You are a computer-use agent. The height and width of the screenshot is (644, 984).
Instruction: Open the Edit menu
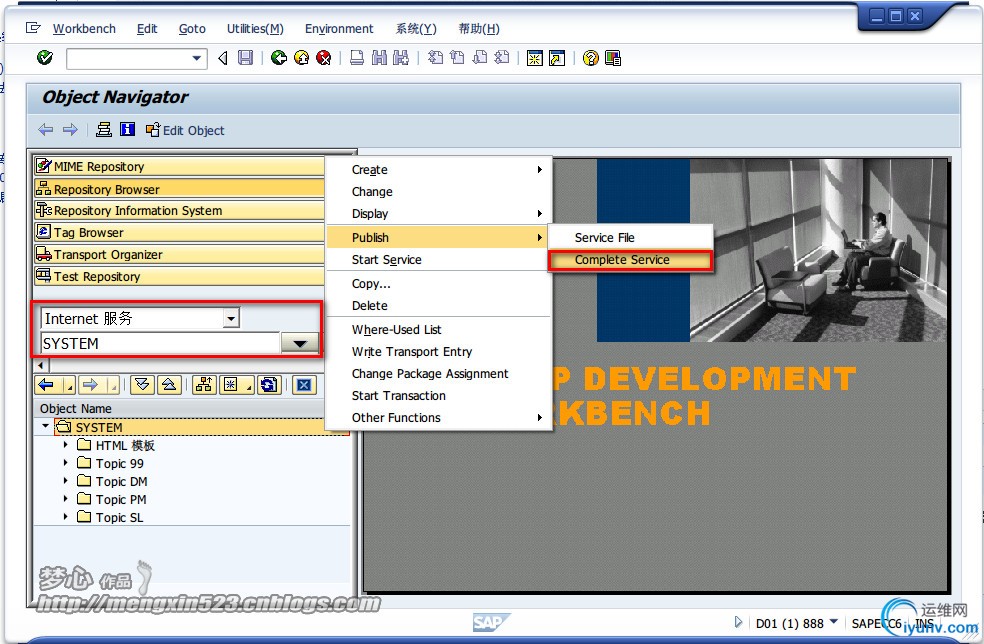coord(147,29)
